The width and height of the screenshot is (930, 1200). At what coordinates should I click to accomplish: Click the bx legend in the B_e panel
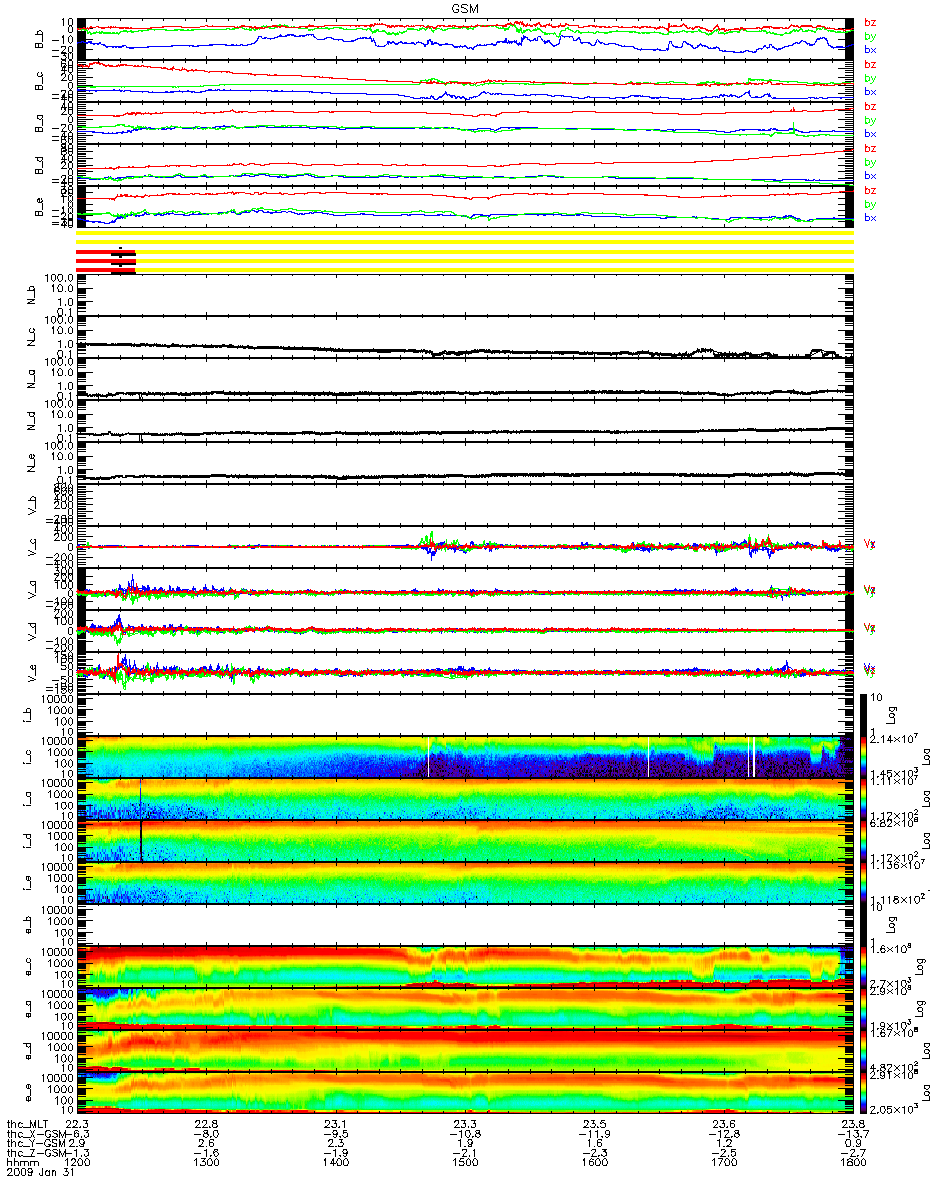coord(870,217)
